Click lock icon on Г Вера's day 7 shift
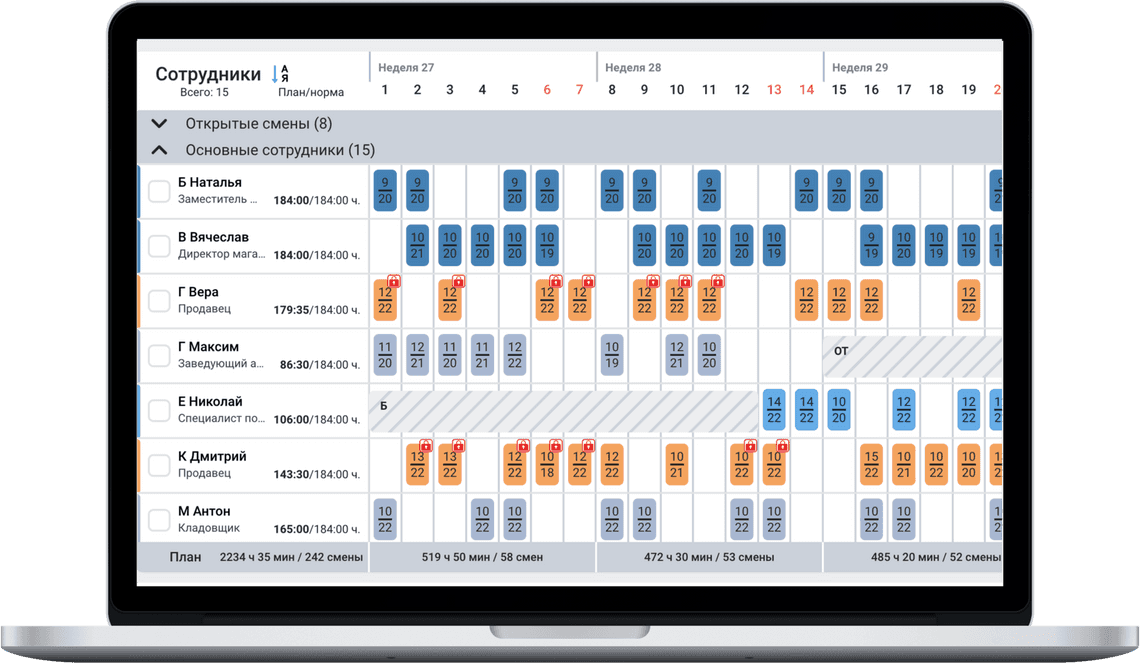Screen dimensions: 1140x664 click(x=588, y=282)
